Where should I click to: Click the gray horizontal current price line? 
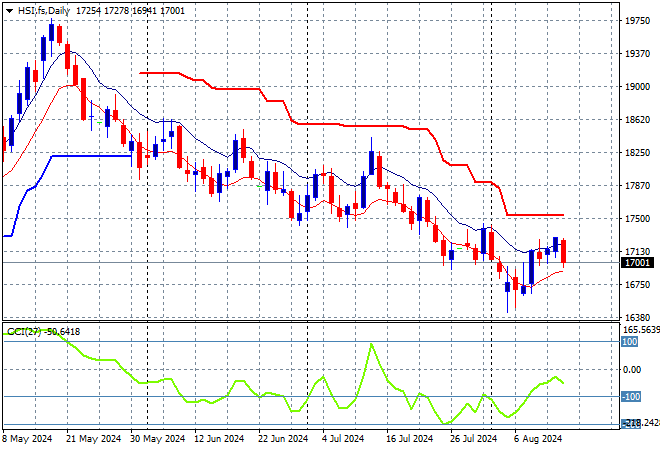(x=311, y=262)
